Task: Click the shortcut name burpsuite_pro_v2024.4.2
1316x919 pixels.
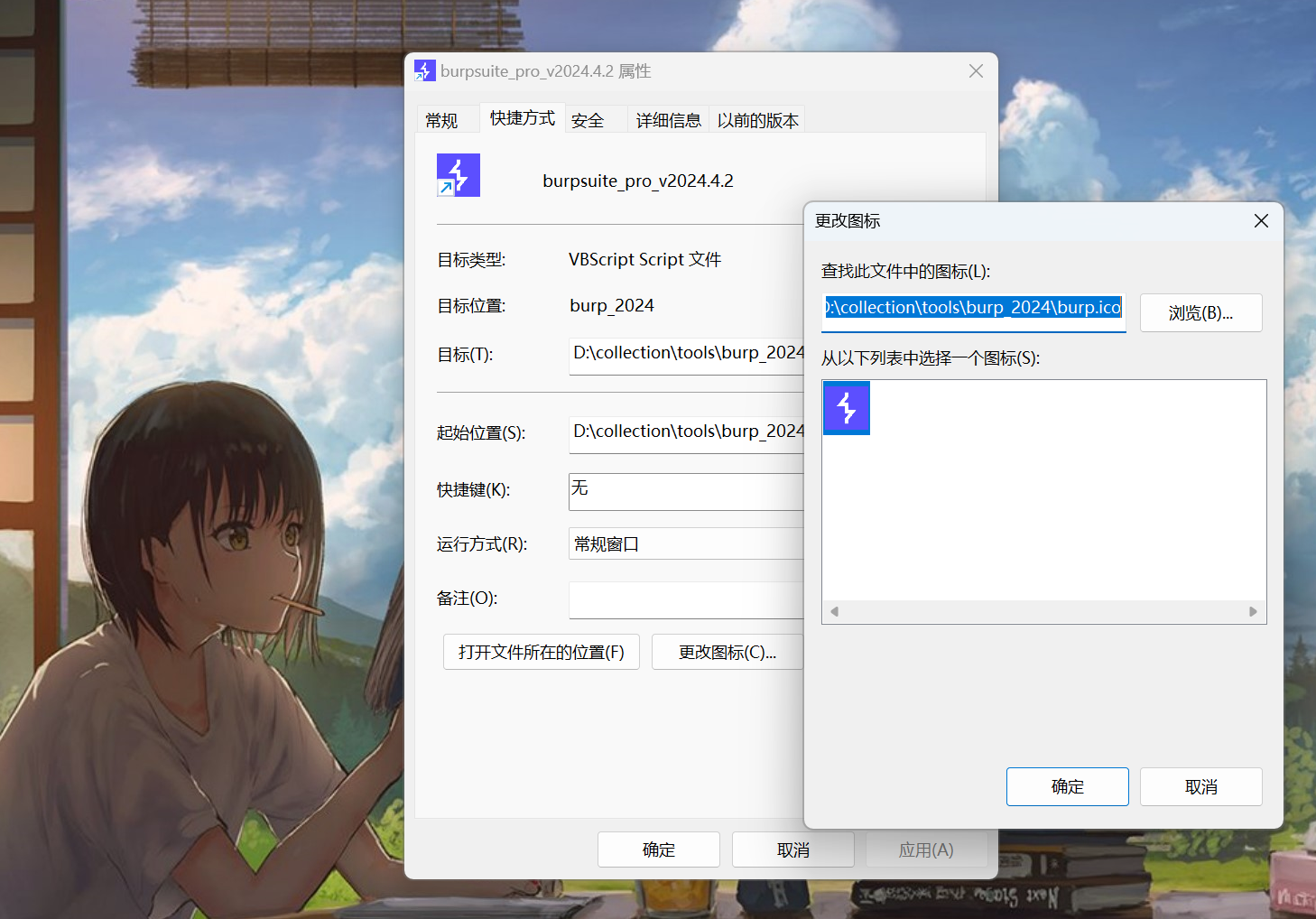Action: point(638,181)
